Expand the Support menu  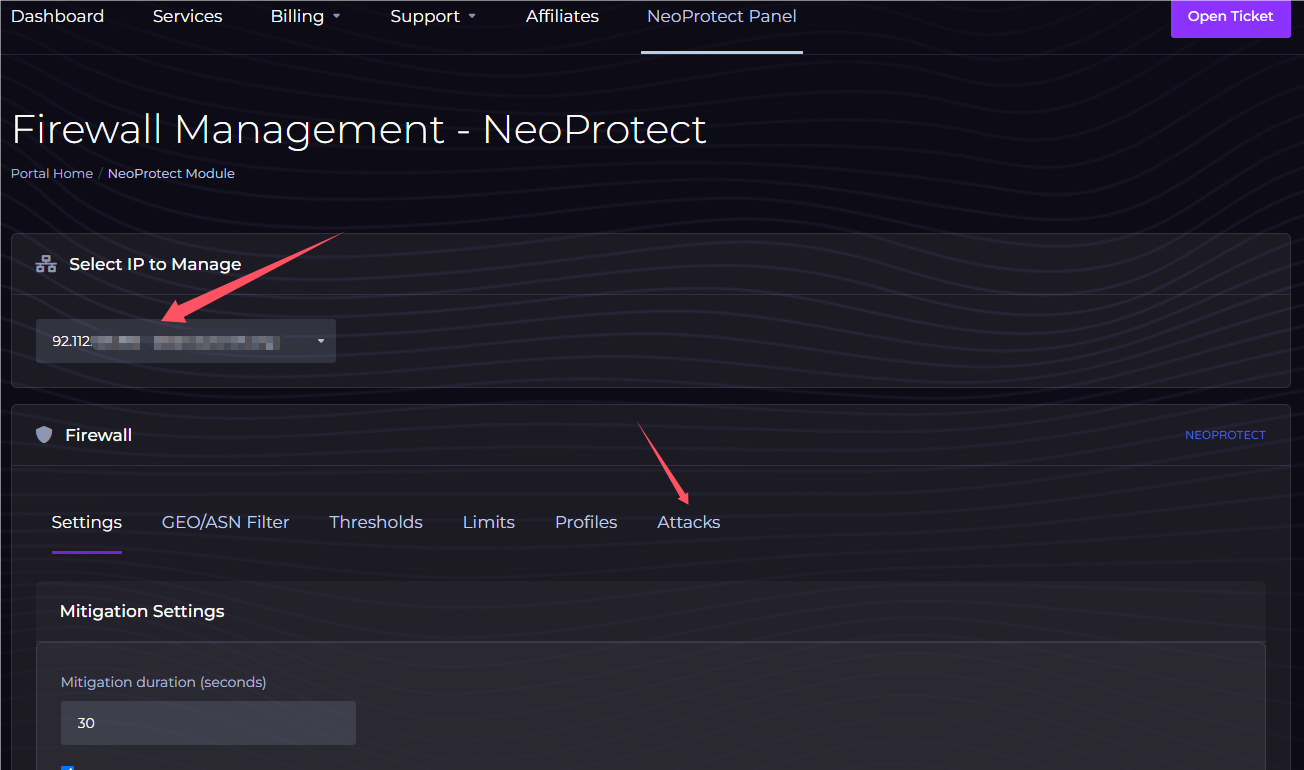tap(433, 16)
